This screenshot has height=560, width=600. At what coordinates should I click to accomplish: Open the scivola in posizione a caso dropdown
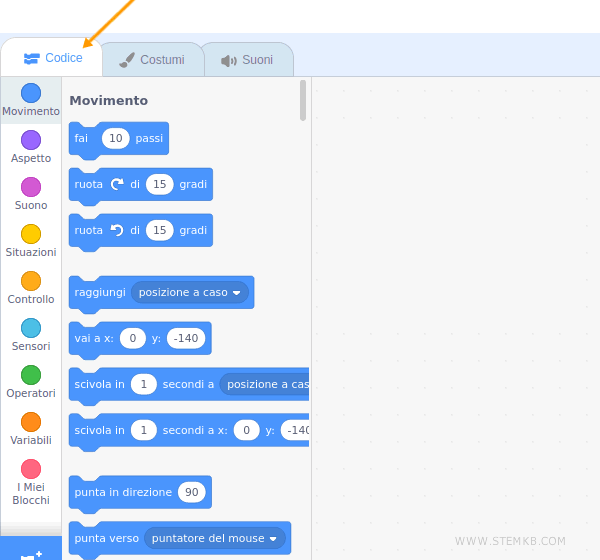(x=266, y=384)
